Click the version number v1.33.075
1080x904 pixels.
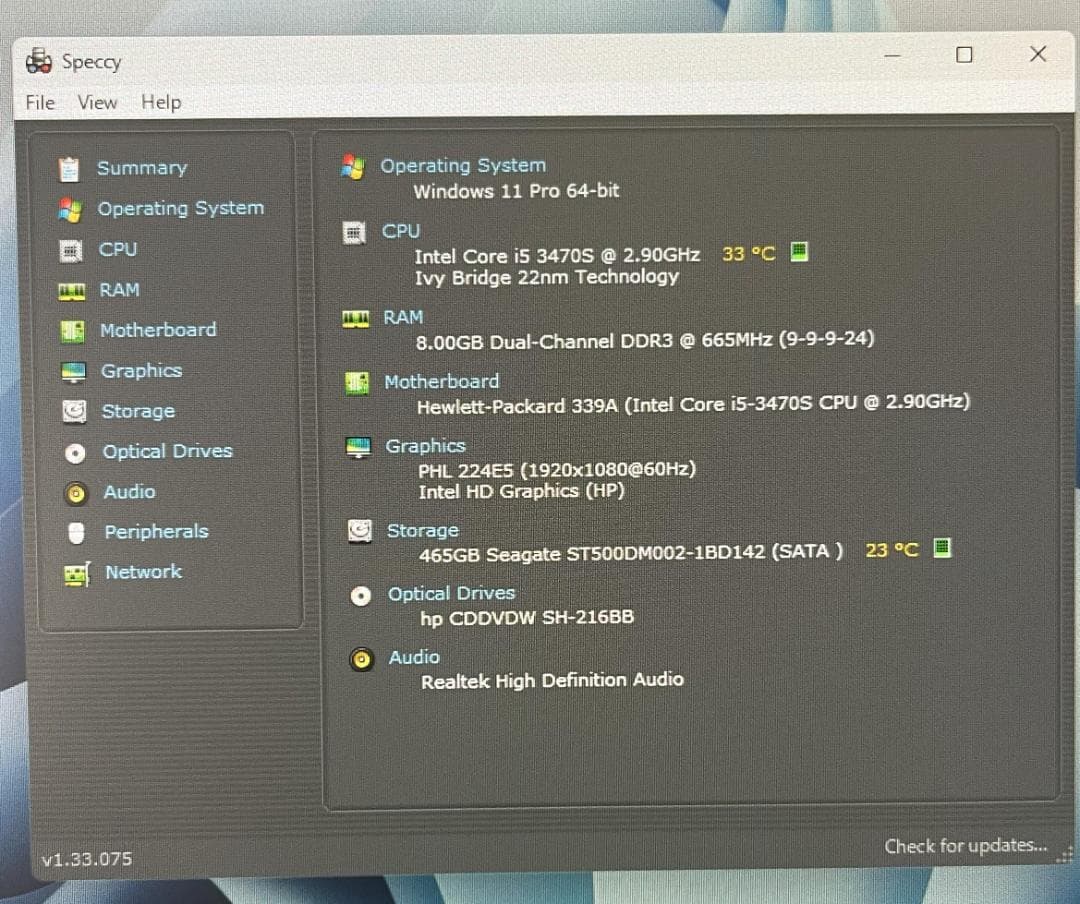pos(87,859)
